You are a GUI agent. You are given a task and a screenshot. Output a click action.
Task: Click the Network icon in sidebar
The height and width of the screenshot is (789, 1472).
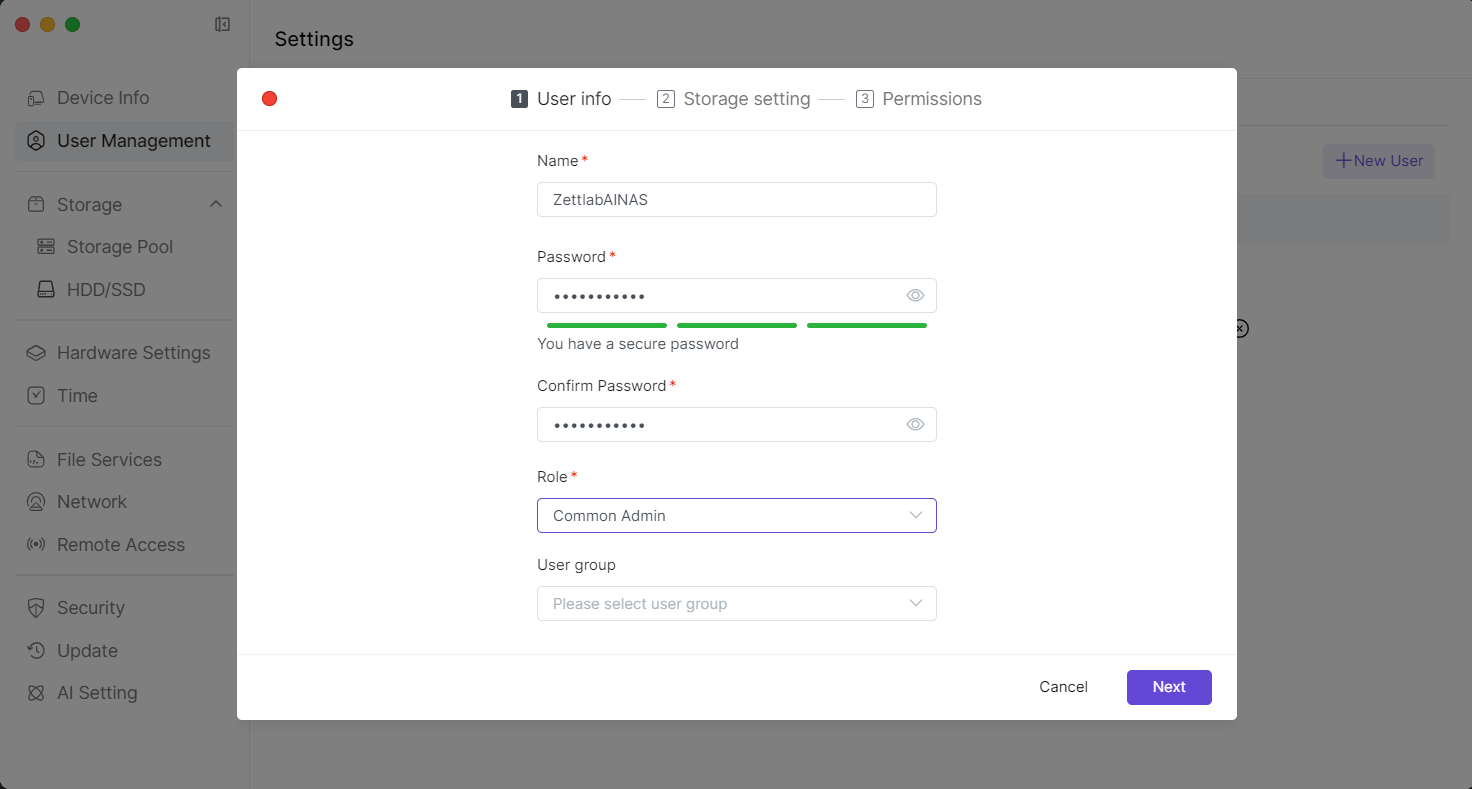(36, 502)
